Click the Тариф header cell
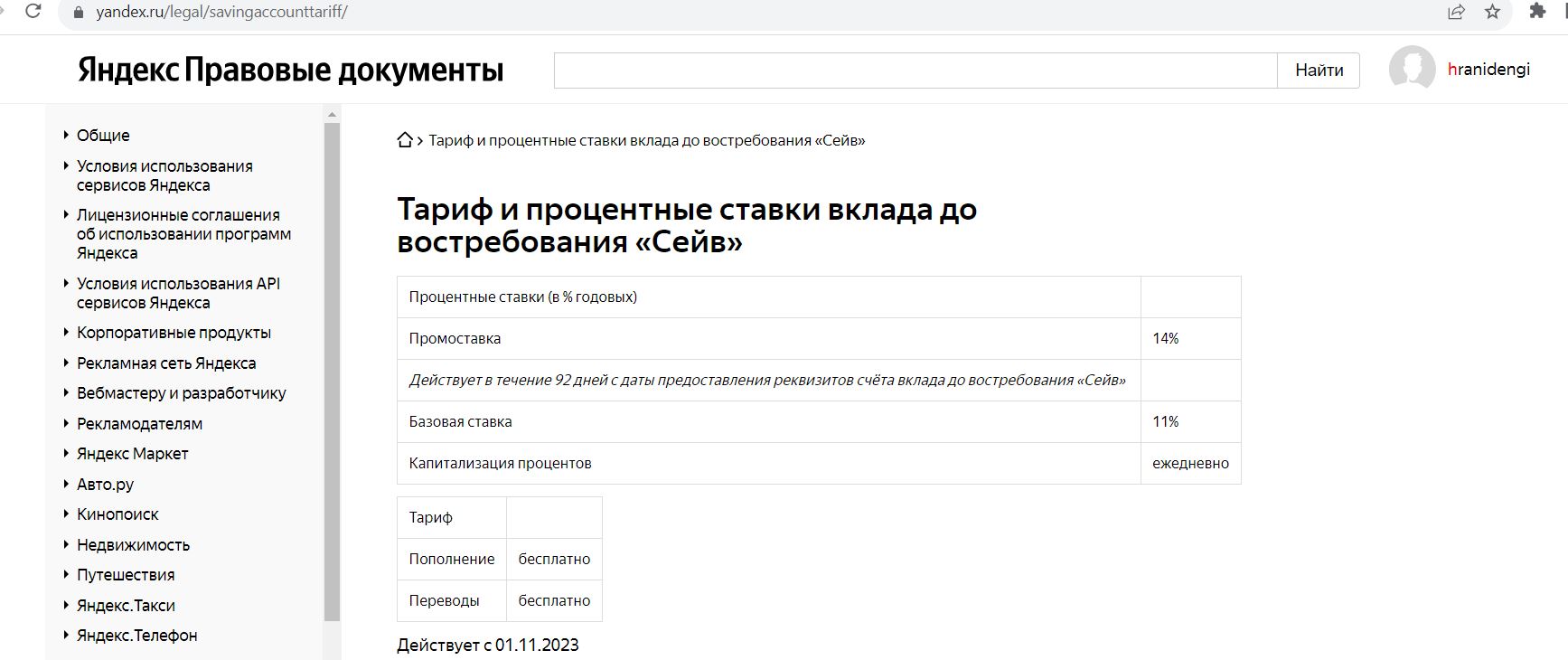Screen dimensions: 1568x660 point(452,517)
